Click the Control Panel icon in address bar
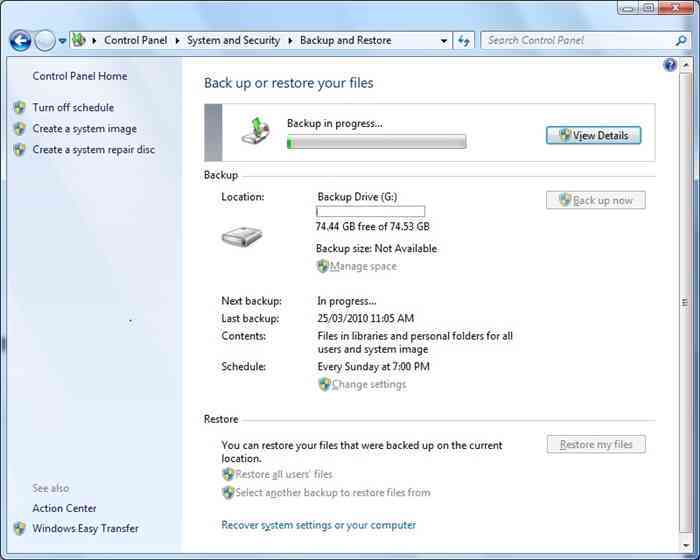This screenshot has width=700, height=560. [79, 40]
